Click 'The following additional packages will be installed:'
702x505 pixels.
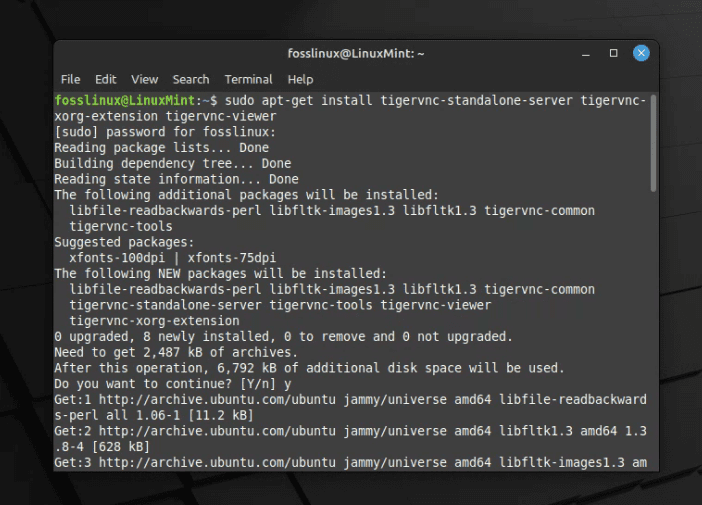tap(247, 195)
